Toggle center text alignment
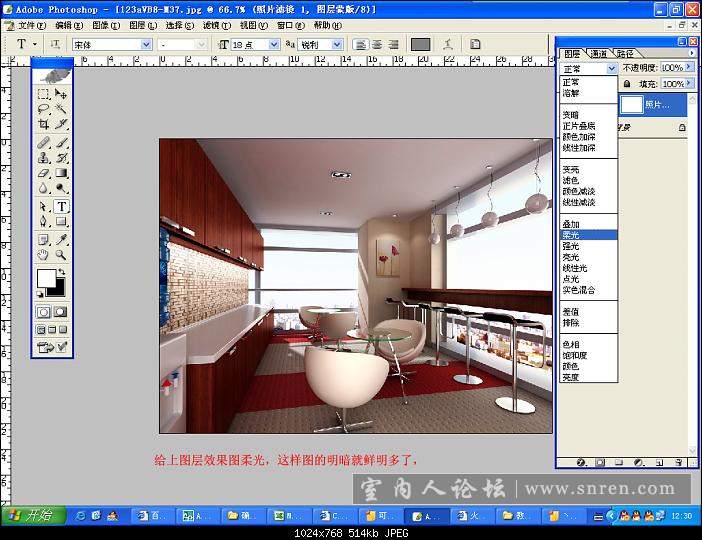Screen dimensions: 702x540 tap(377, 44)
